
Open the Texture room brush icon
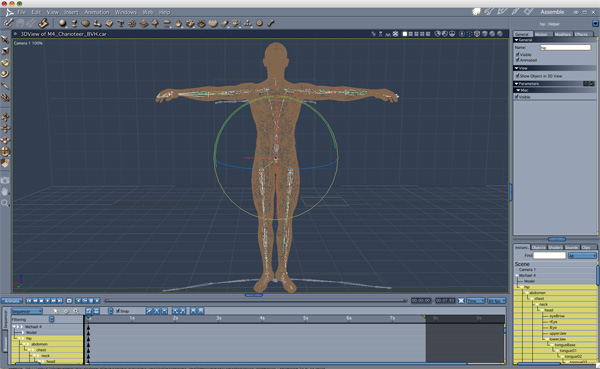coord(515,11)
